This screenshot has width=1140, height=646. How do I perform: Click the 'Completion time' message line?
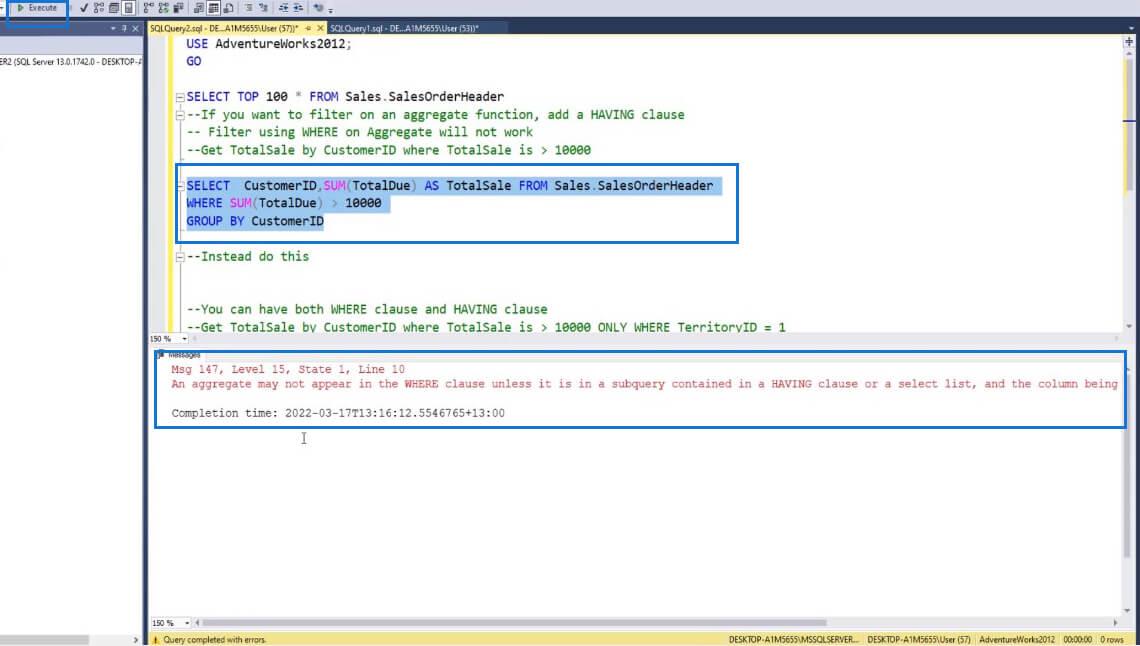pyautogui.click(x=338, y=413)
